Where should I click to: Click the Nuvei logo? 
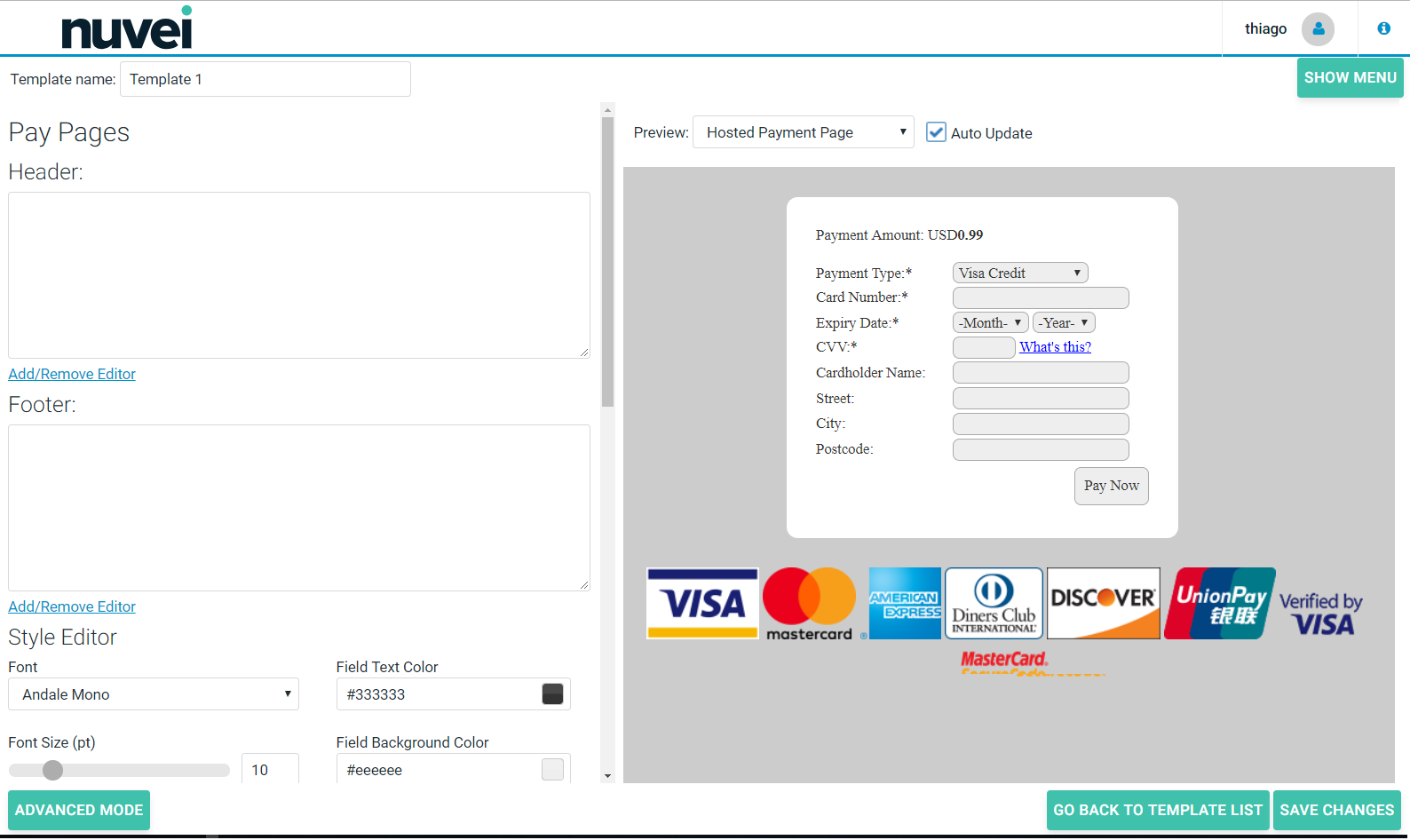[127, 28]
